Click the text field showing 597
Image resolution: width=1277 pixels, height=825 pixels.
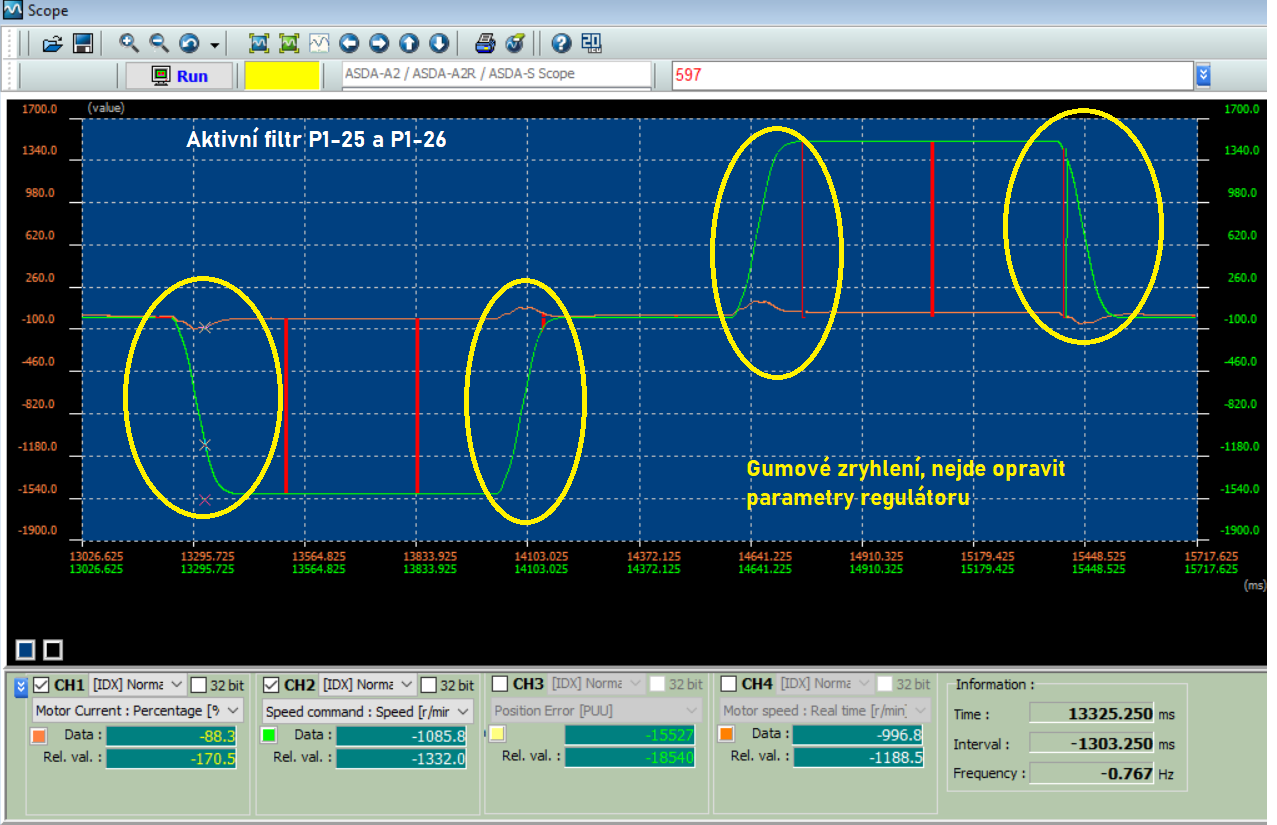[x=930, y=75]
